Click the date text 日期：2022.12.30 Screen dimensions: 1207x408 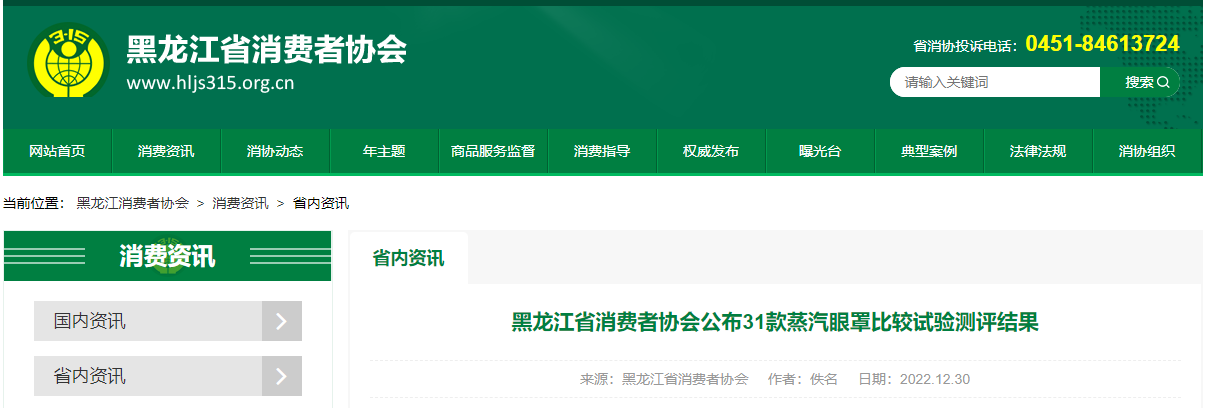point(914,379)
